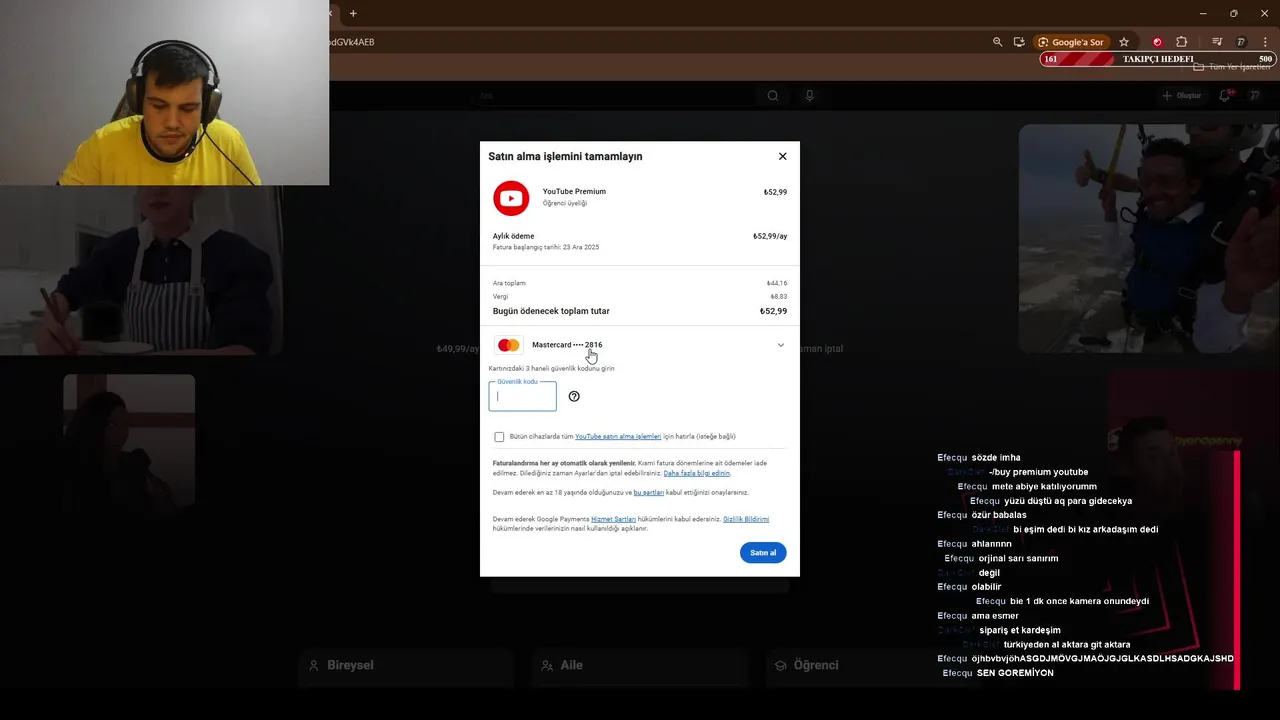Open the YouTube account avatar
This screenshot has height=720, width=1280.
[1257, 96]
